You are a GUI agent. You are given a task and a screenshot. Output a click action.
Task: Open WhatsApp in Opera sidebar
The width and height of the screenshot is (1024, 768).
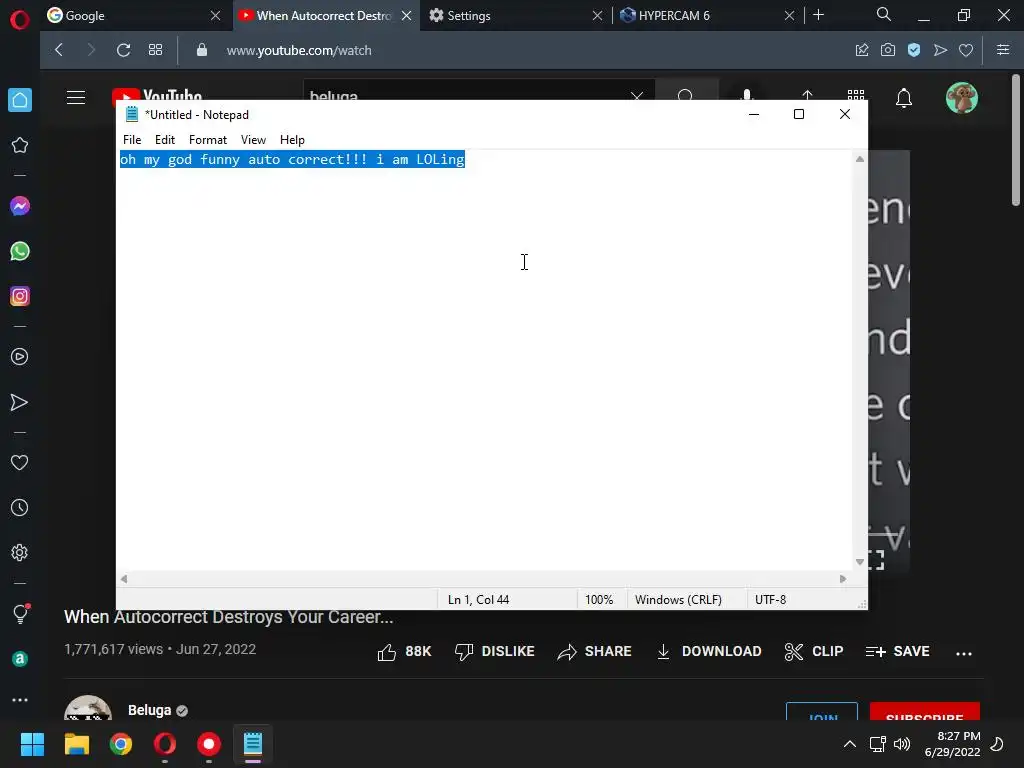point(20,251)
